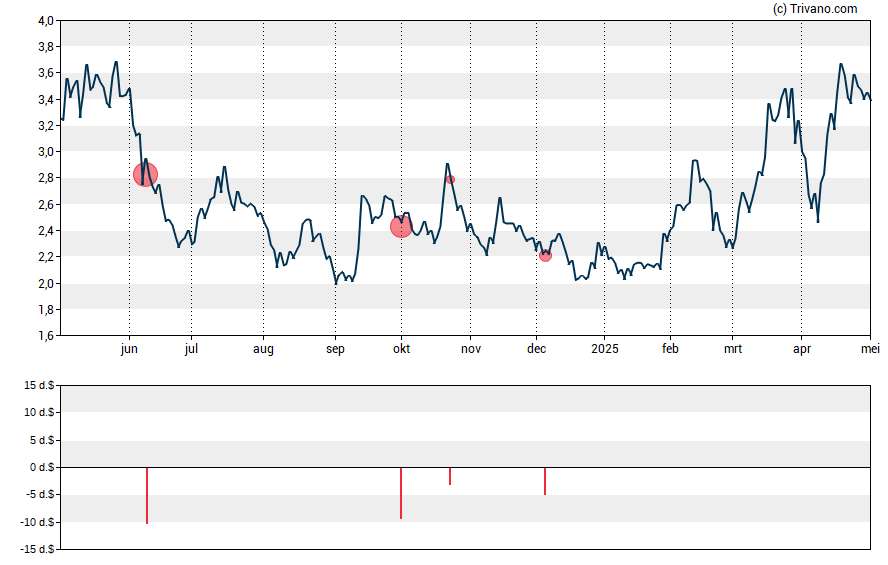888x565 pixels.
Task: Click the October red bar in lower chart
Action: click(401, 493)
